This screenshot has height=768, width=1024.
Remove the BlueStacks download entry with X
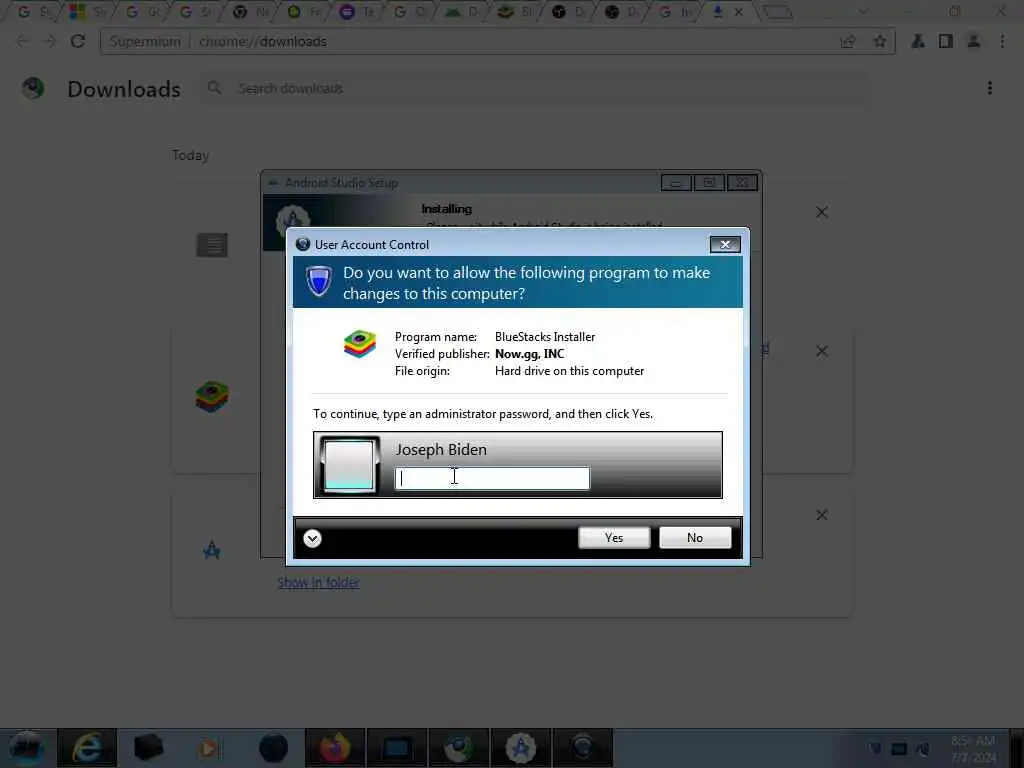point(822,351)
